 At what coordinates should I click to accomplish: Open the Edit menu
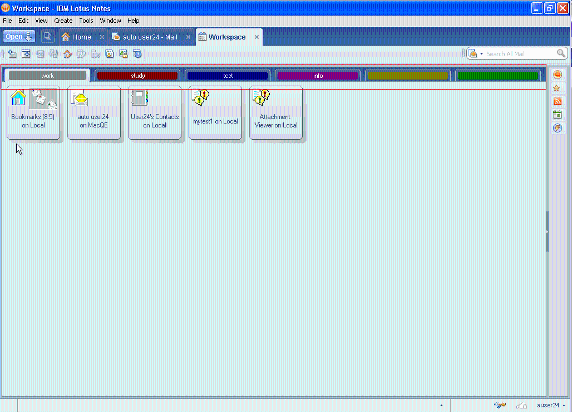23,21
